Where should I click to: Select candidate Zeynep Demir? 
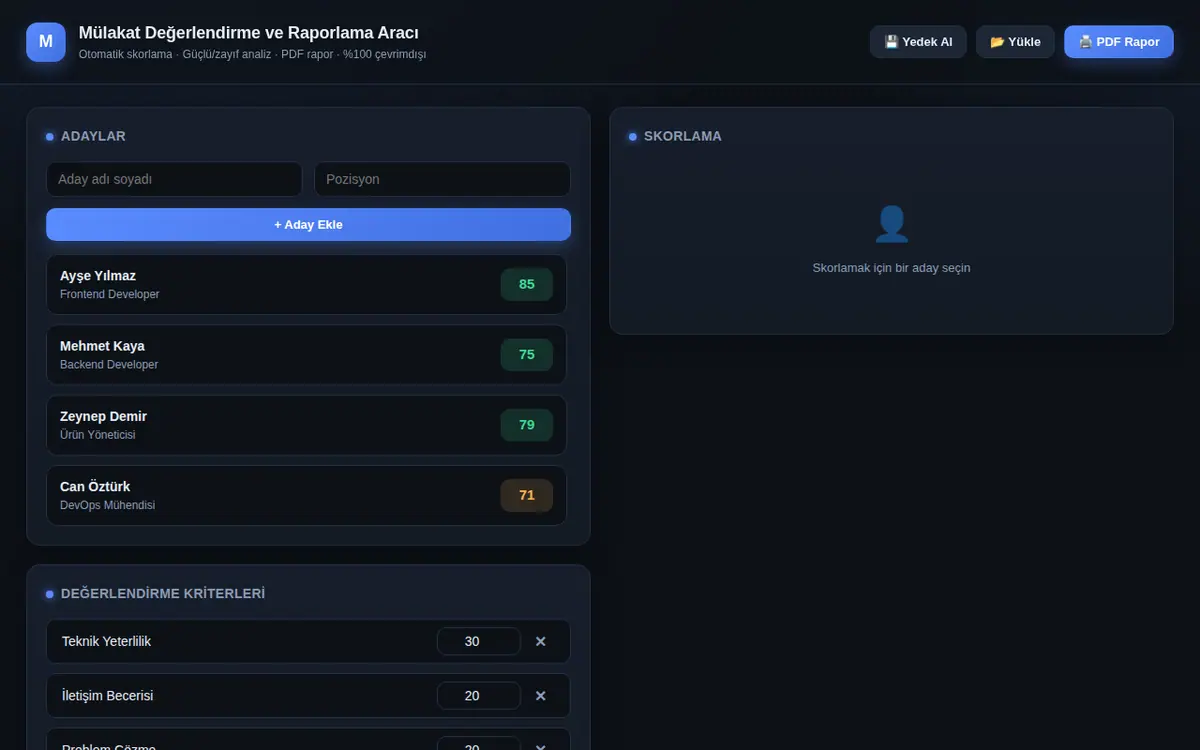click(x=306, y=425)
